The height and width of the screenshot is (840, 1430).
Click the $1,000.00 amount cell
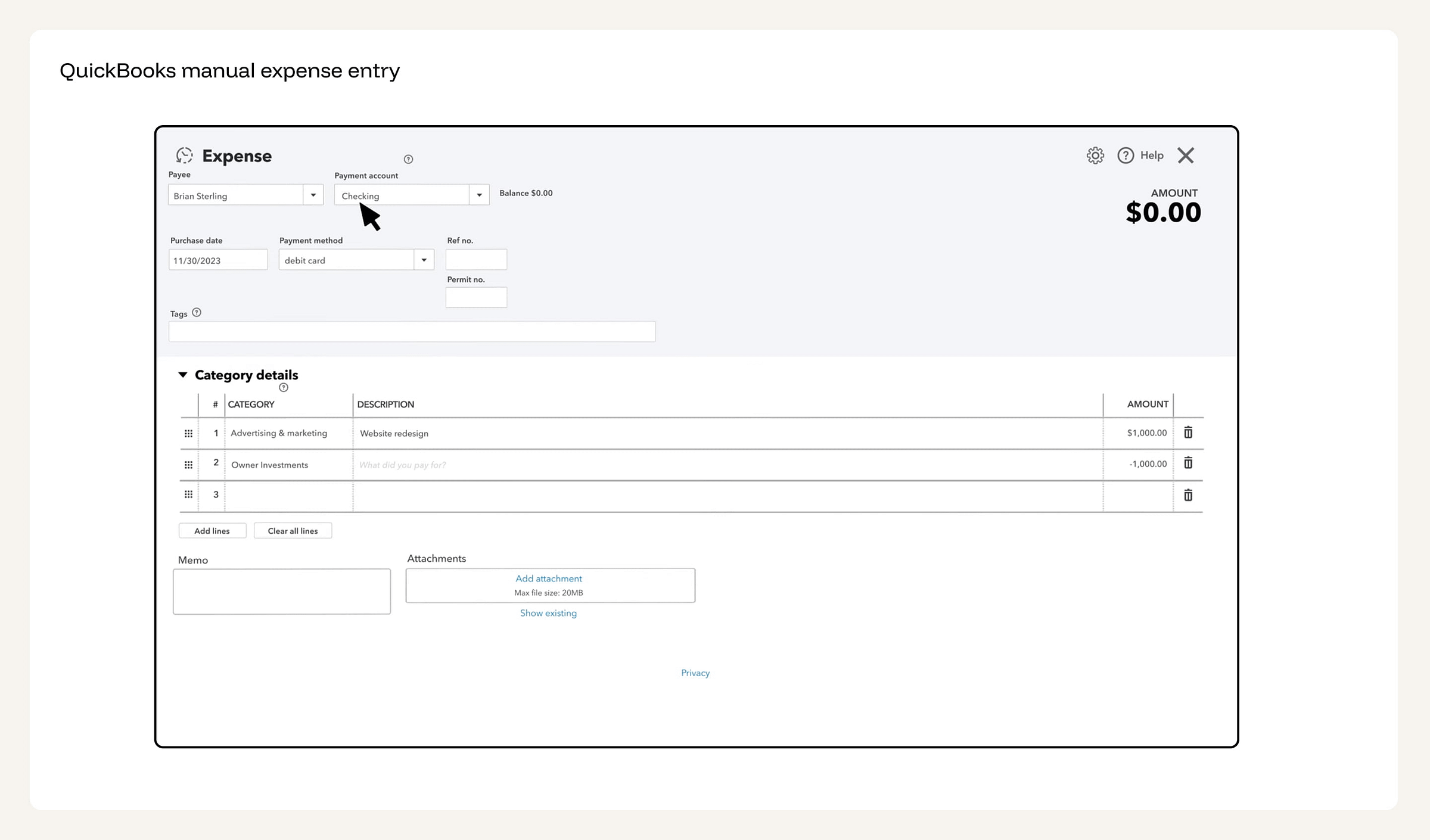click(1138, 433)
